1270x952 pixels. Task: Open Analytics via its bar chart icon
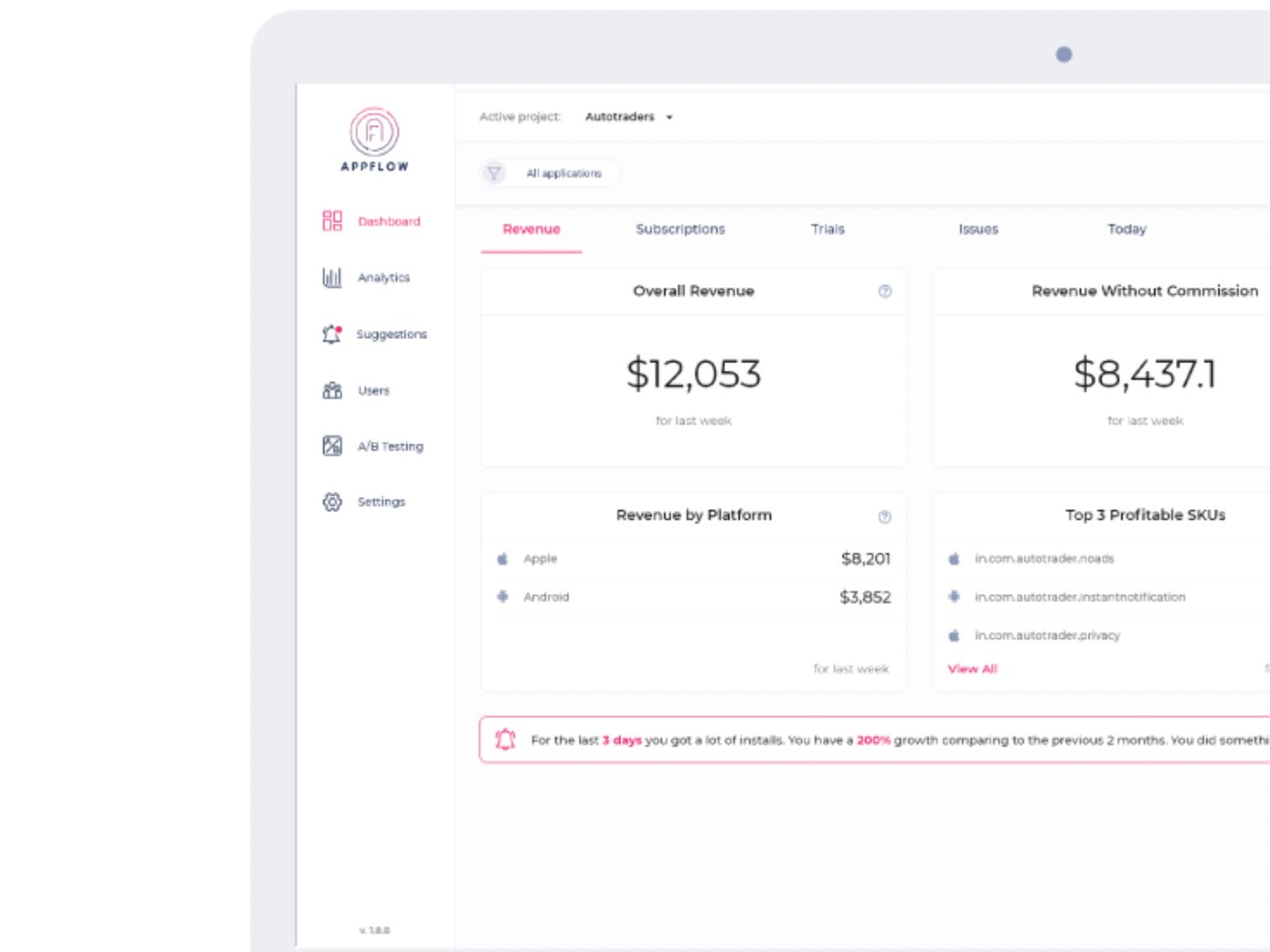(x=332, y=277)
